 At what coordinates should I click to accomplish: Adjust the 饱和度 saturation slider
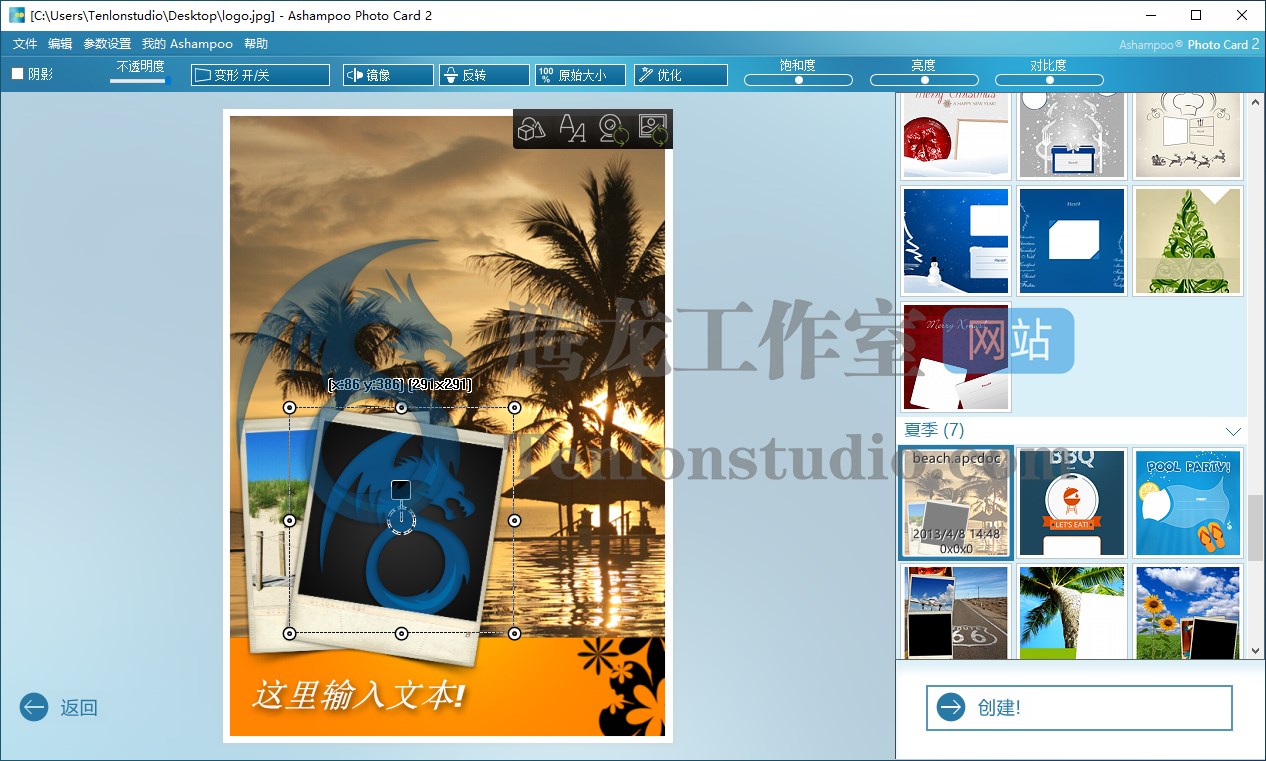[798, 79]
